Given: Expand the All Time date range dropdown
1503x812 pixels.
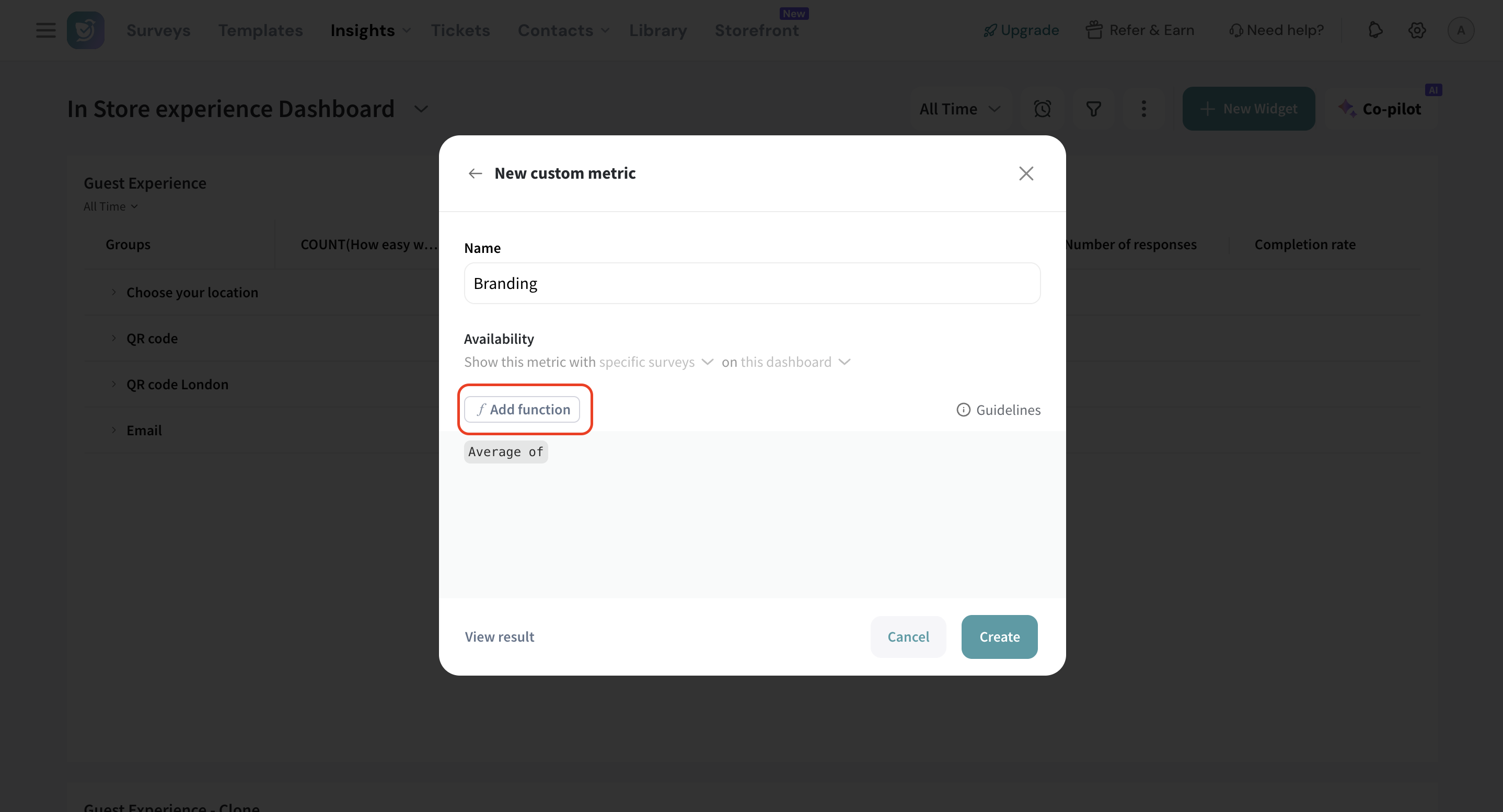Looking at the screenshot, I should (x=960, y=109).
